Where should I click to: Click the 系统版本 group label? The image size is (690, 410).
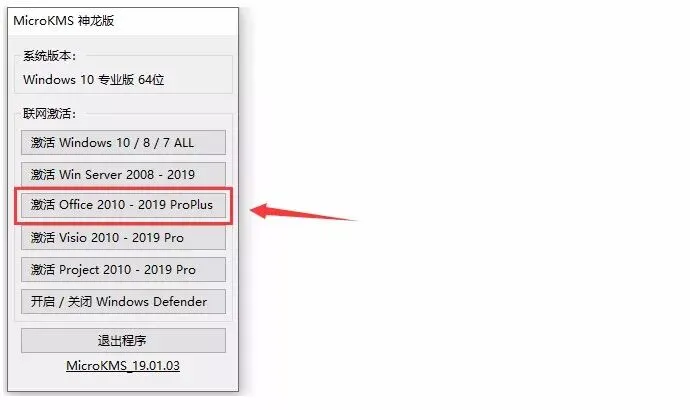[49, 56]
